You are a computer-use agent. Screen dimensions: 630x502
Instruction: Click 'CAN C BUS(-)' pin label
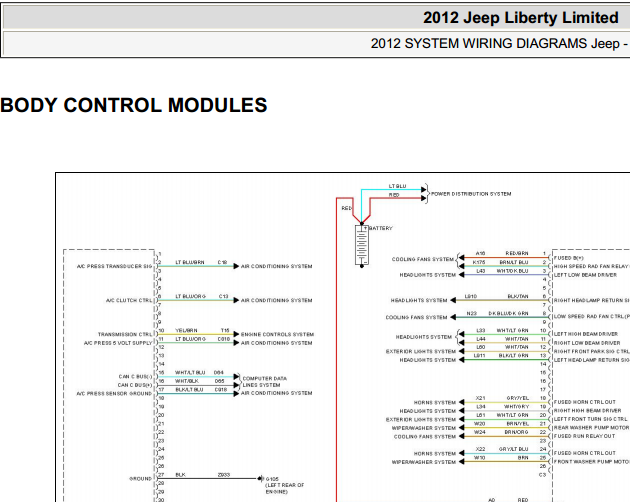click(135, 377)
